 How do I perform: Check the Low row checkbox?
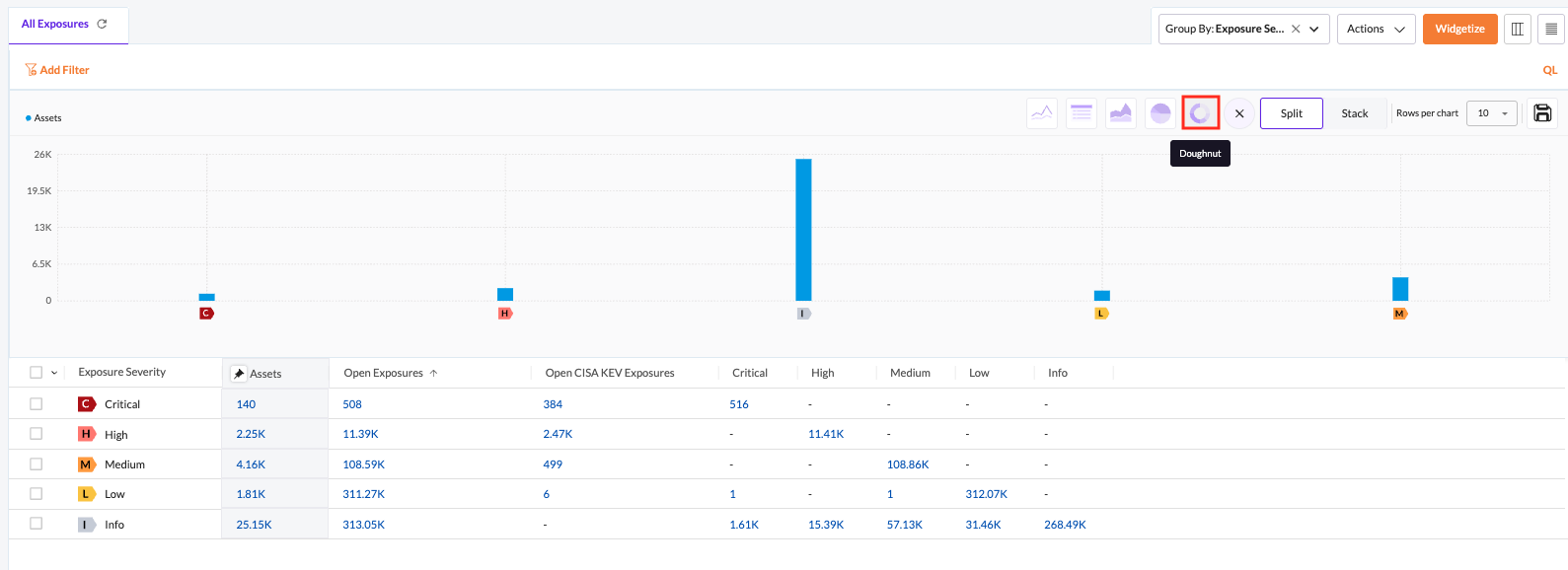pos(36,493)
